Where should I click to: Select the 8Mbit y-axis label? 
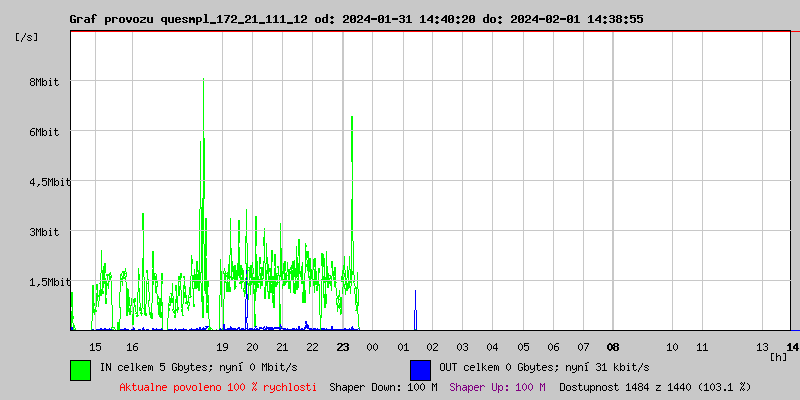tap(43, 82)
